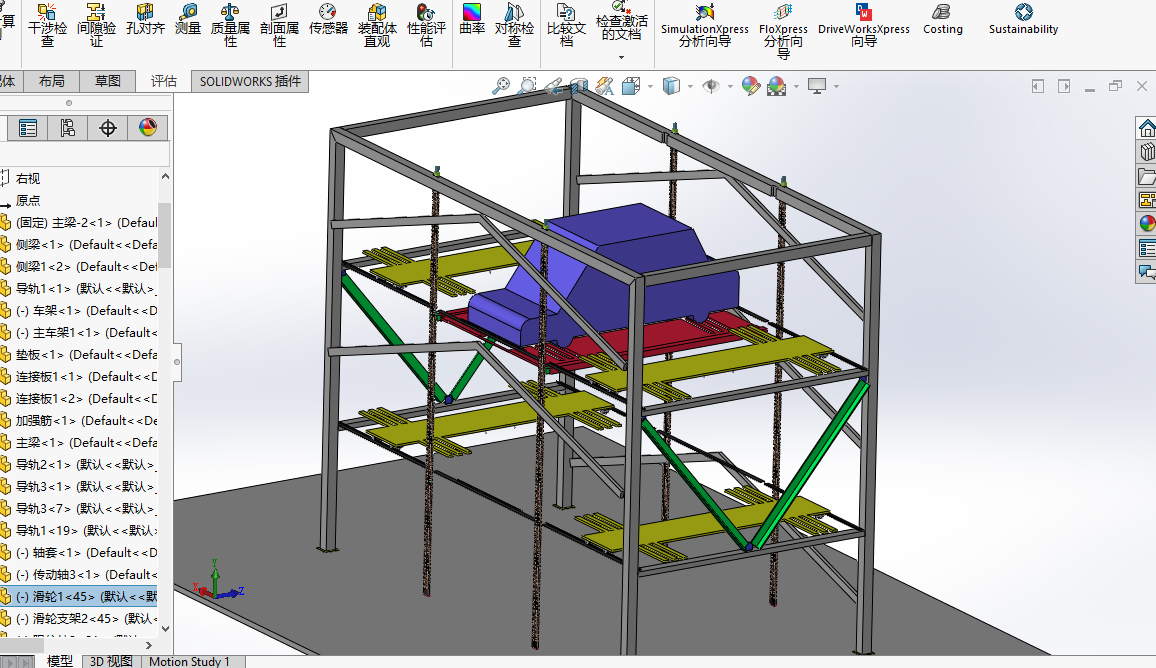
Task: Open Custom Properties icon in task pane
Action: tap(1146, 248)
